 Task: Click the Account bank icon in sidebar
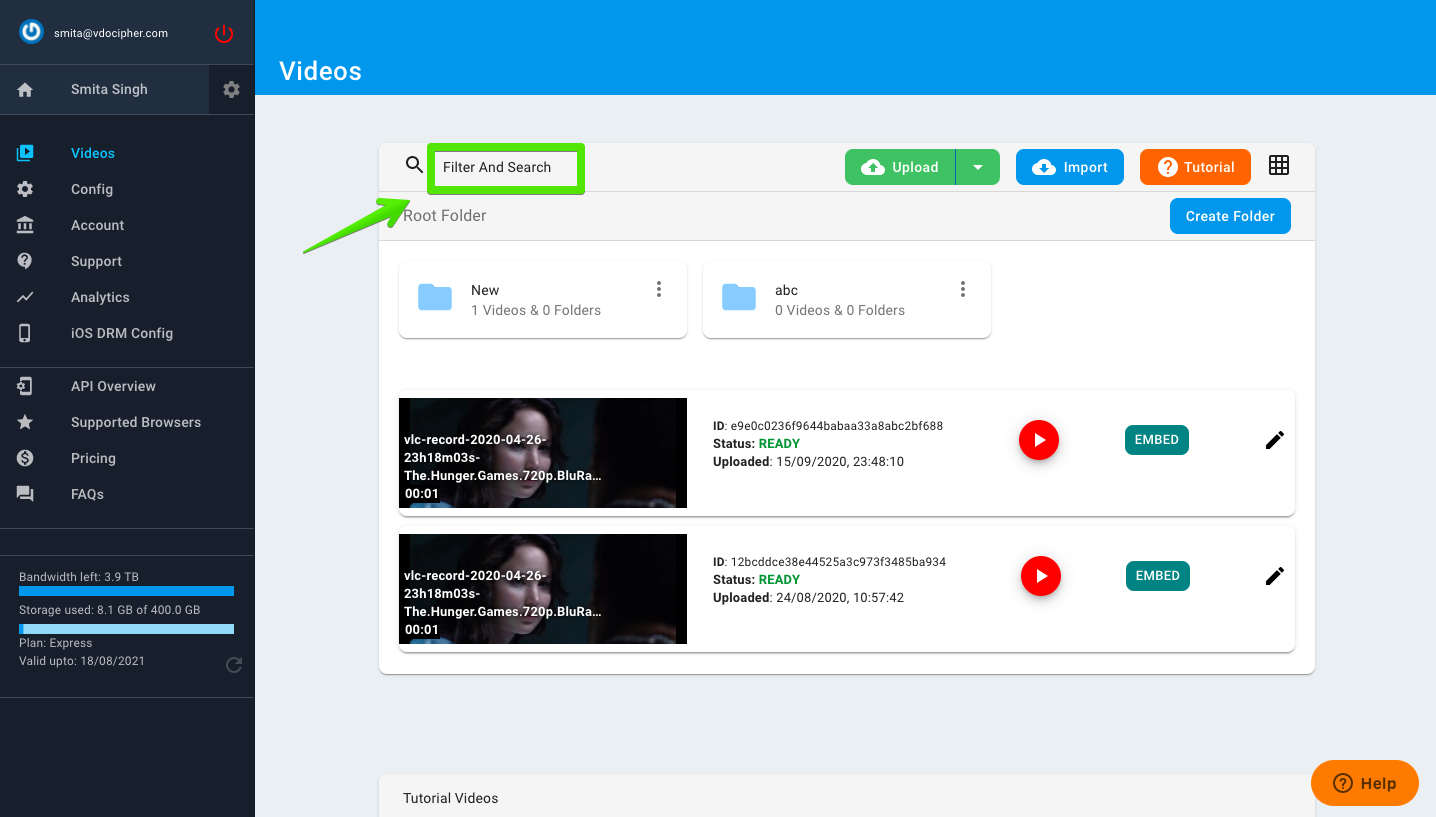click(25, 225)
